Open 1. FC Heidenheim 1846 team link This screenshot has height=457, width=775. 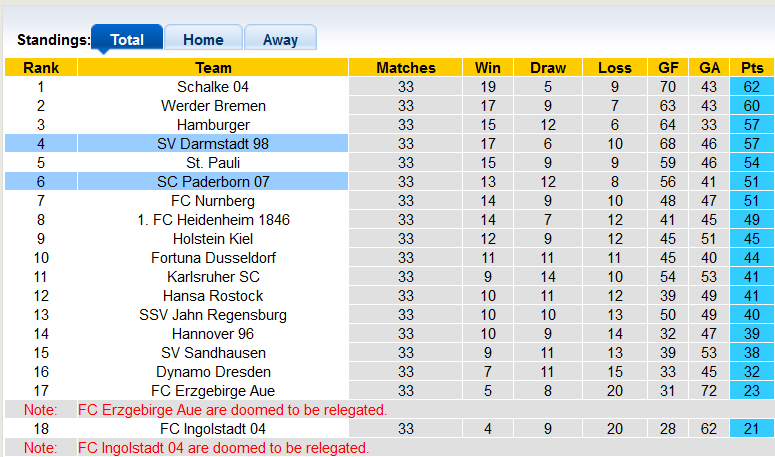tap(213, 220)
